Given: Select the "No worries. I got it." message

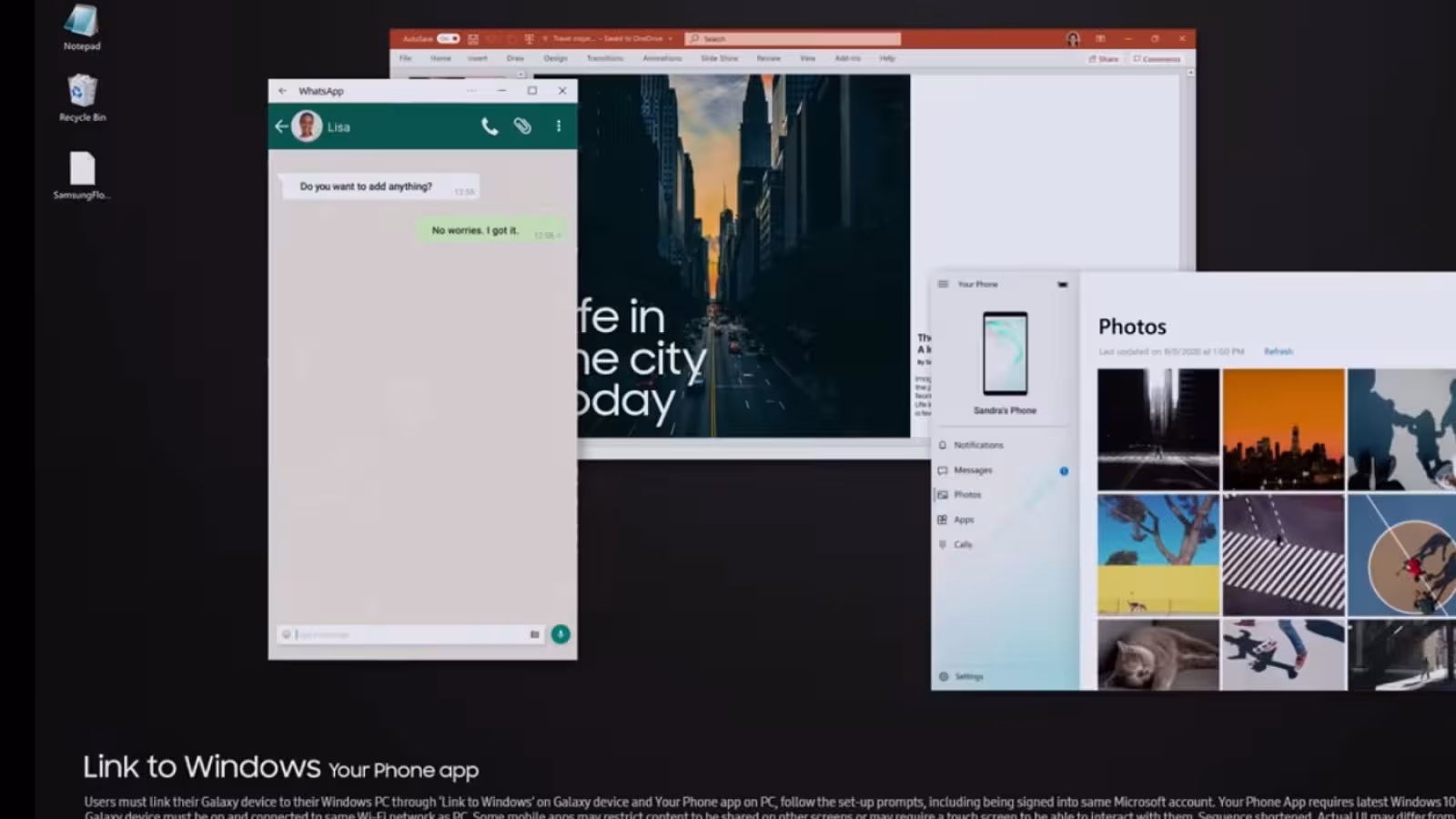Looking at the screenshot, I should coord(491,230).
